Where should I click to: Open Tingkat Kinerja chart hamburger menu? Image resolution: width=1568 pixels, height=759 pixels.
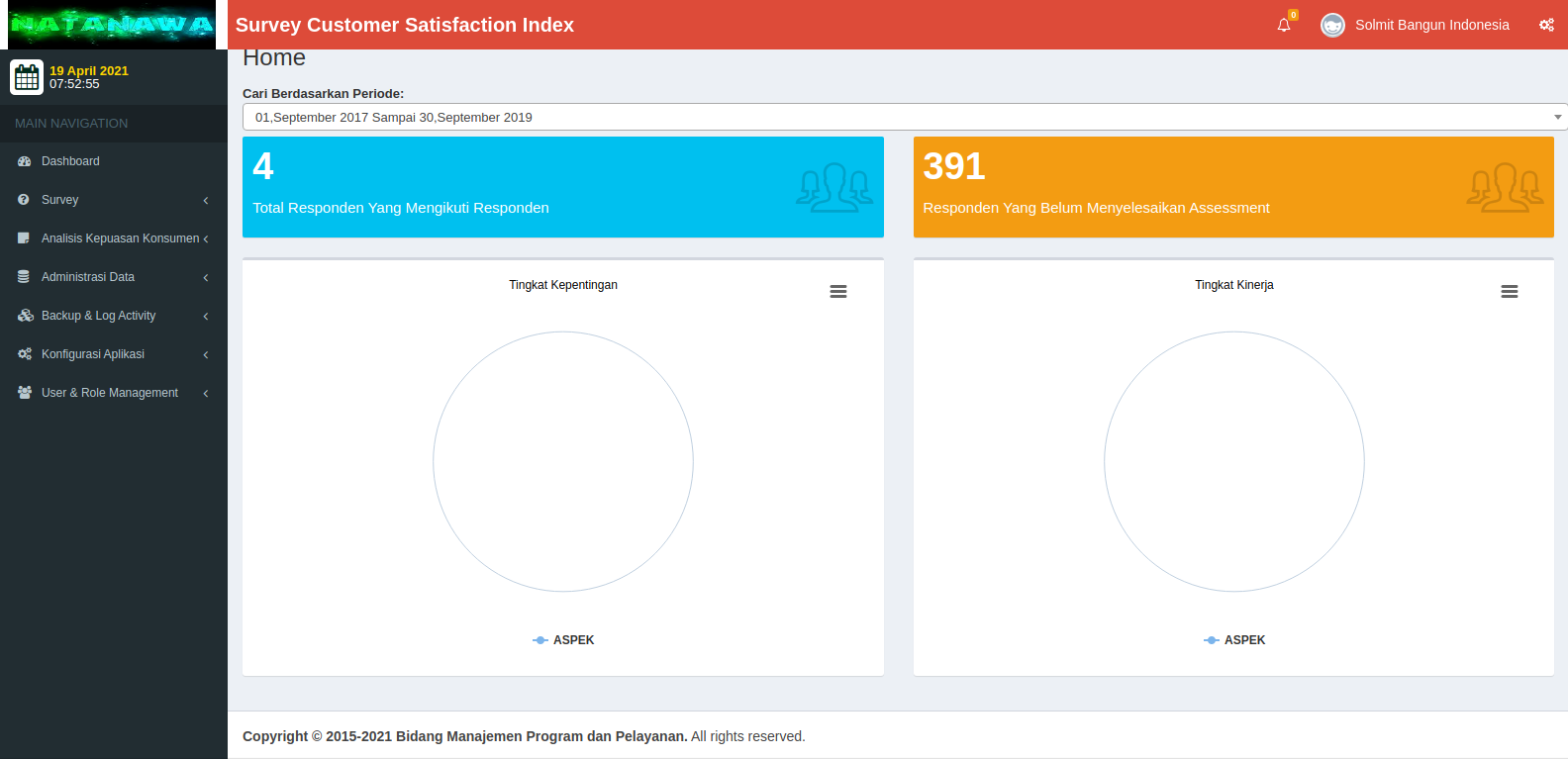1509,292
